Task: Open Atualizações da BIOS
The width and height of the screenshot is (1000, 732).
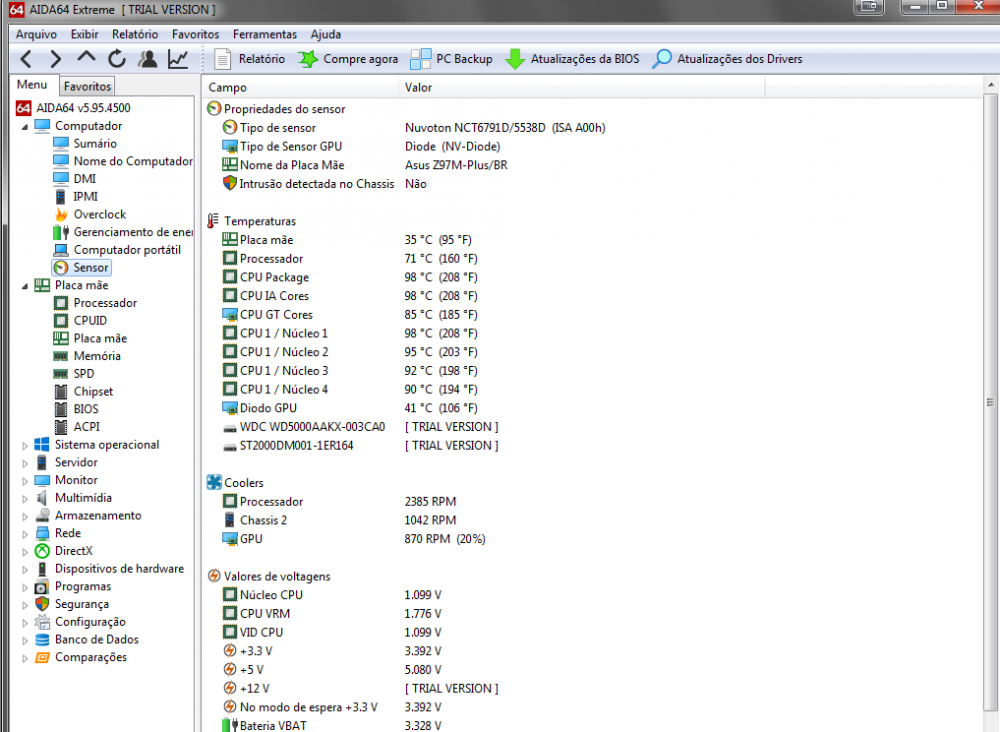Action: point(572,59)
